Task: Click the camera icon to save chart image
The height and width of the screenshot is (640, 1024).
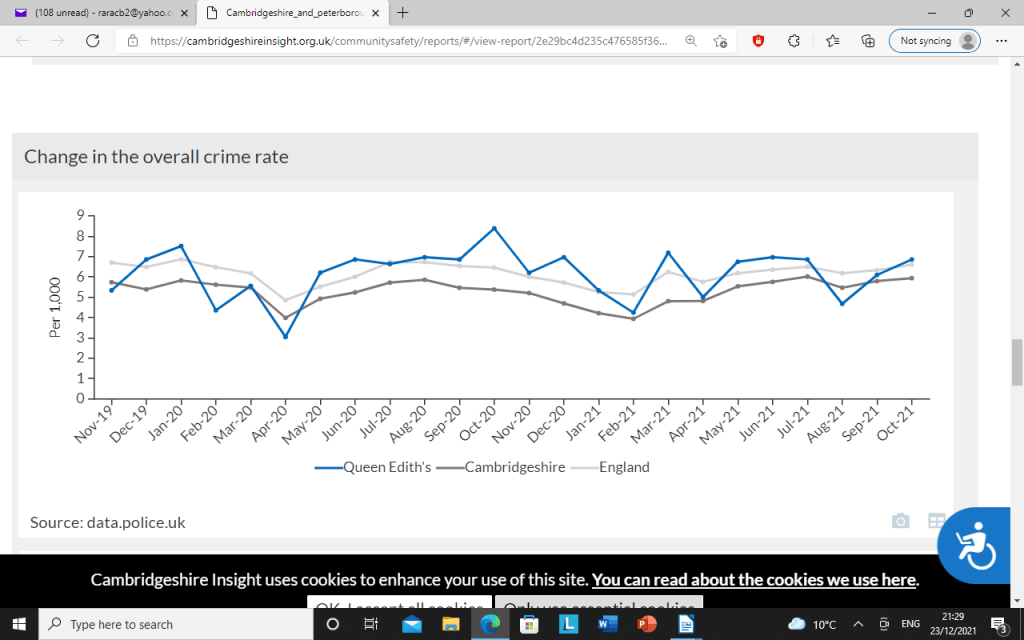Action: tap(900, 521)
